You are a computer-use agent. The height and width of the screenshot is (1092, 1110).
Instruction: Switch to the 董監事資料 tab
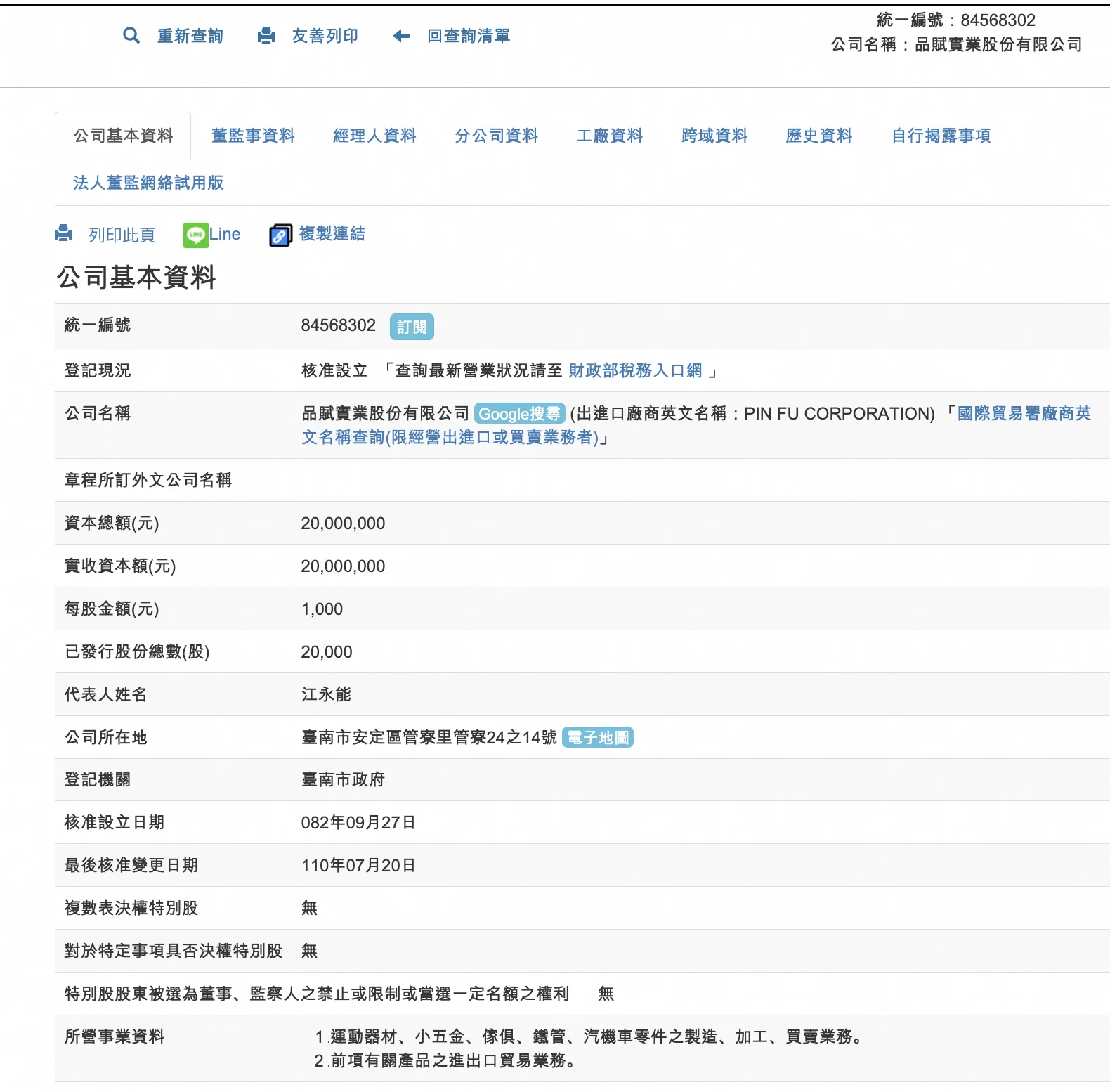pyautogui.click(x=253, y=136)
